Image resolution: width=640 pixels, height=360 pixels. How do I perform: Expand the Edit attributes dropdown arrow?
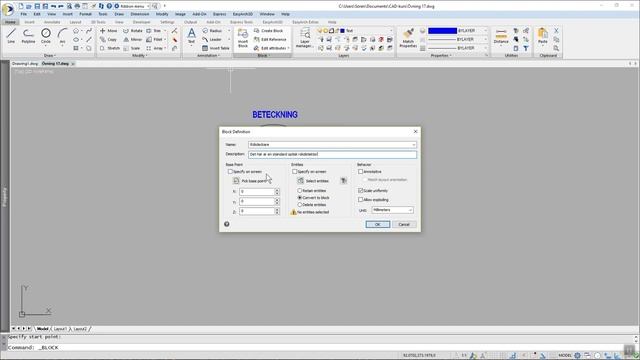pos(289,48)
